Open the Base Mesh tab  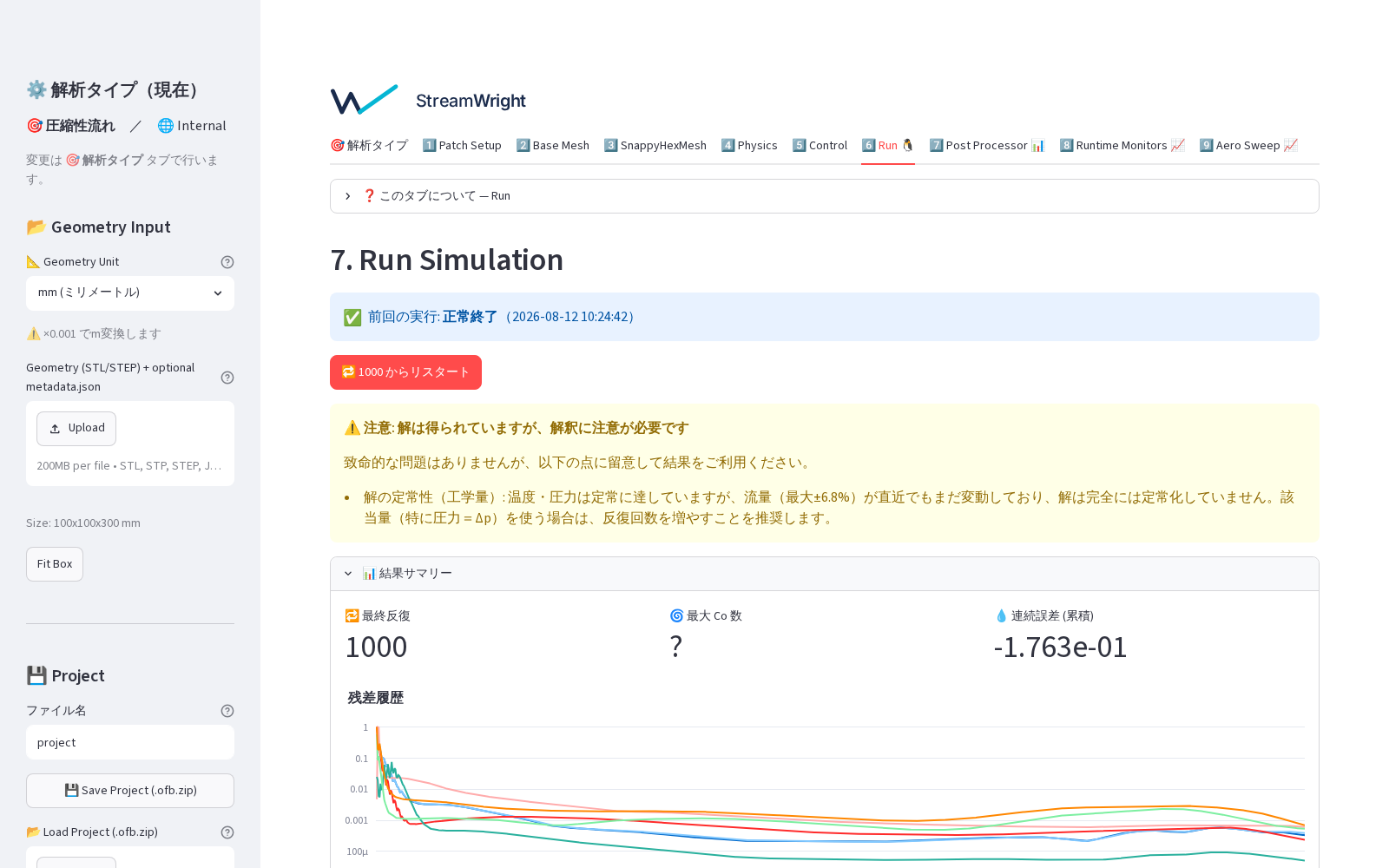(553, 146)
